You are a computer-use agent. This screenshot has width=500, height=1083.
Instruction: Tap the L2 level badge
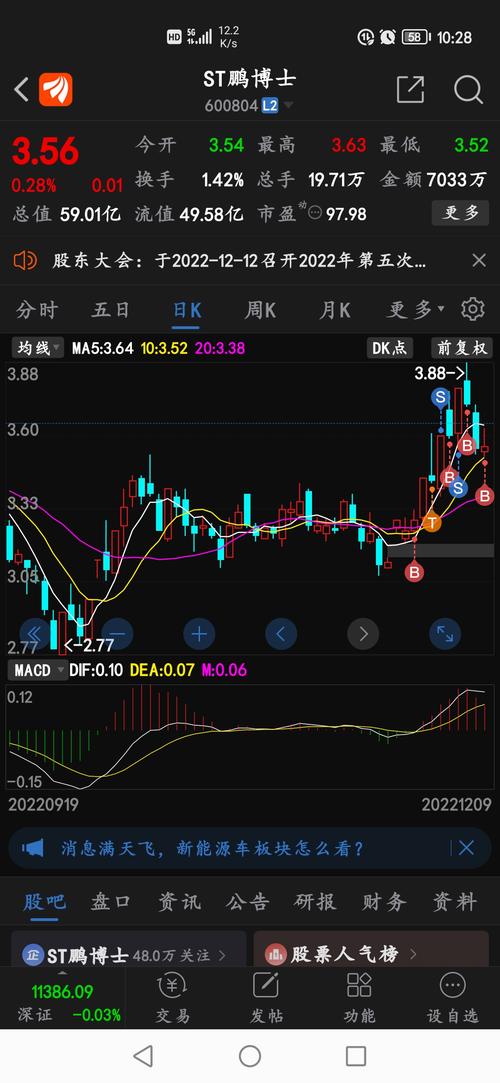(269, 106)
